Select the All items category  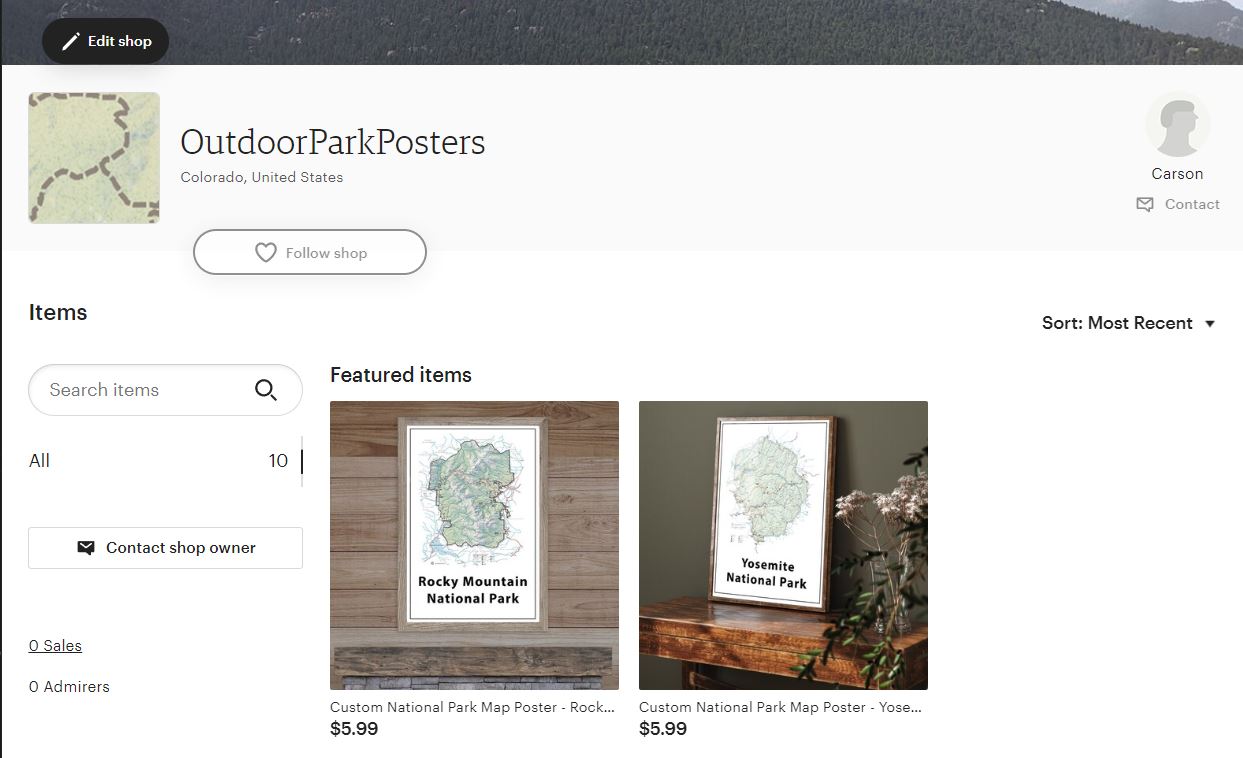pyautogui.click(x=40, y=461)
